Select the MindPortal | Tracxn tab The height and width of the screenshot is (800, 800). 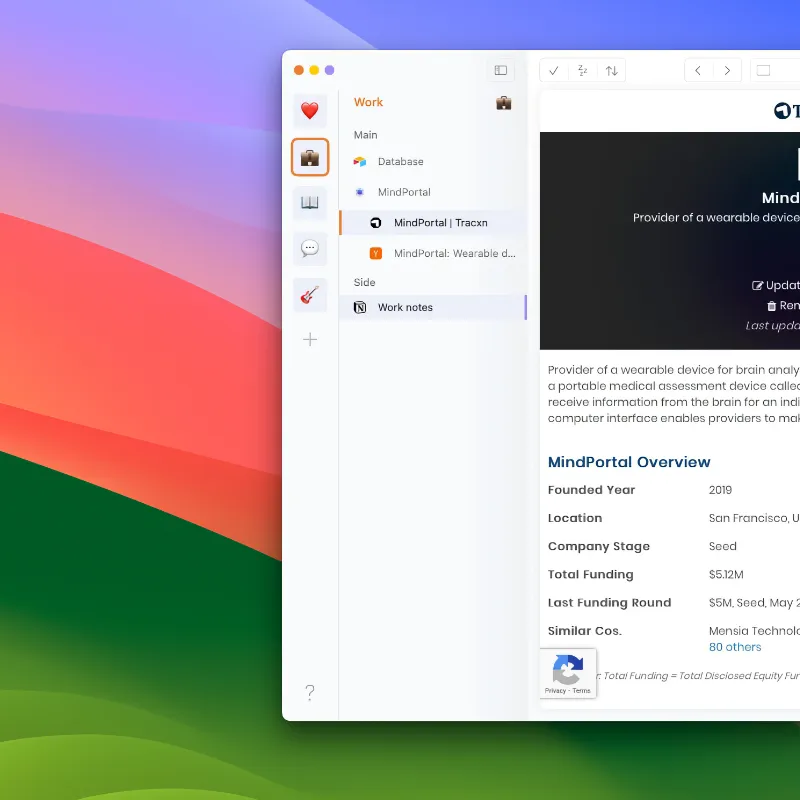pos(440,223)
